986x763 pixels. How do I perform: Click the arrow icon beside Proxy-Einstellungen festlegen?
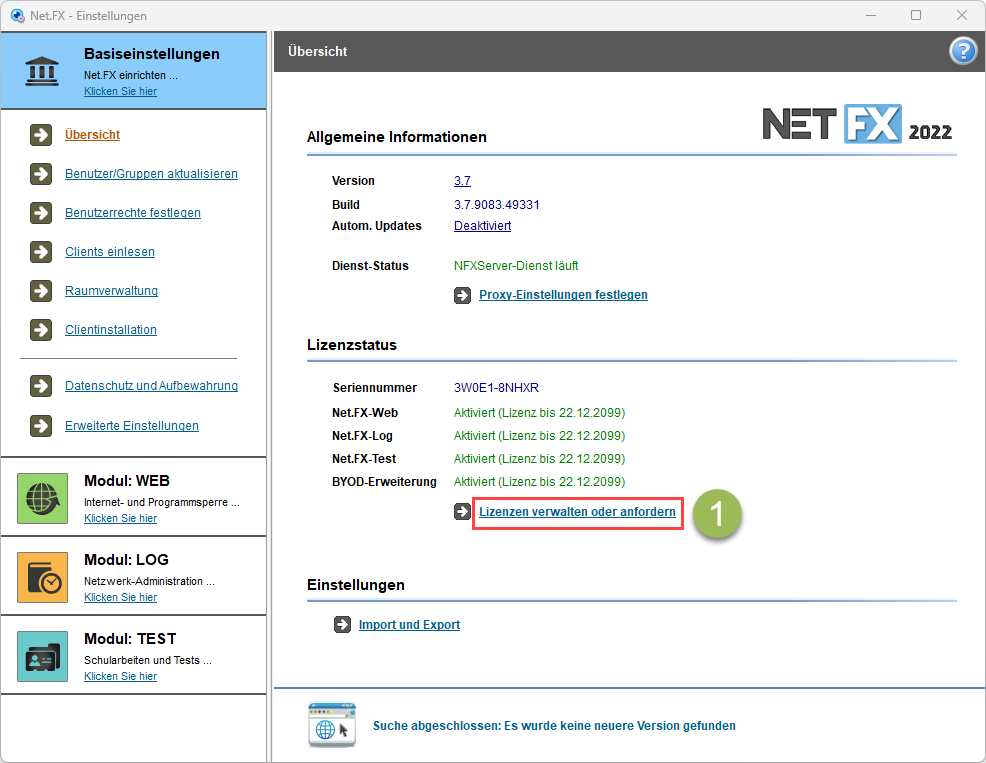[462, 295]
